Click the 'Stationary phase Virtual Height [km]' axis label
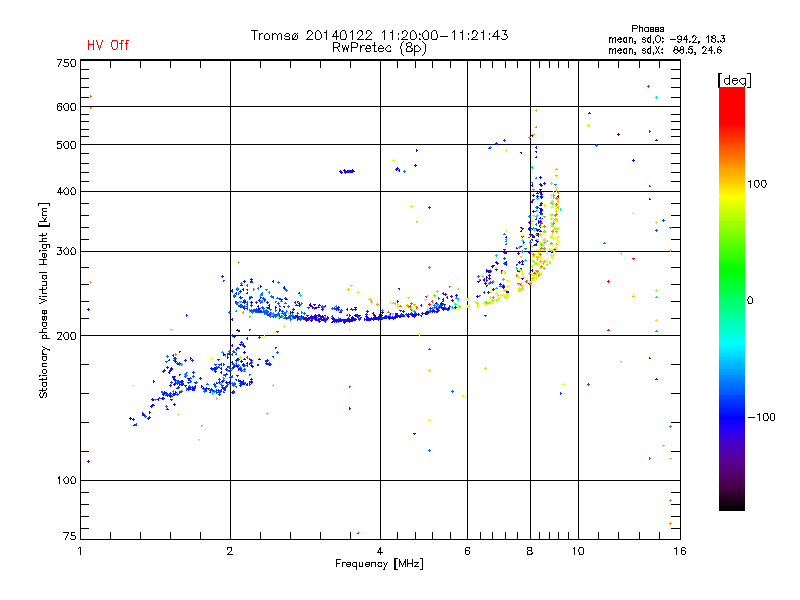800x600 pixels. click(x=44, y=301)
